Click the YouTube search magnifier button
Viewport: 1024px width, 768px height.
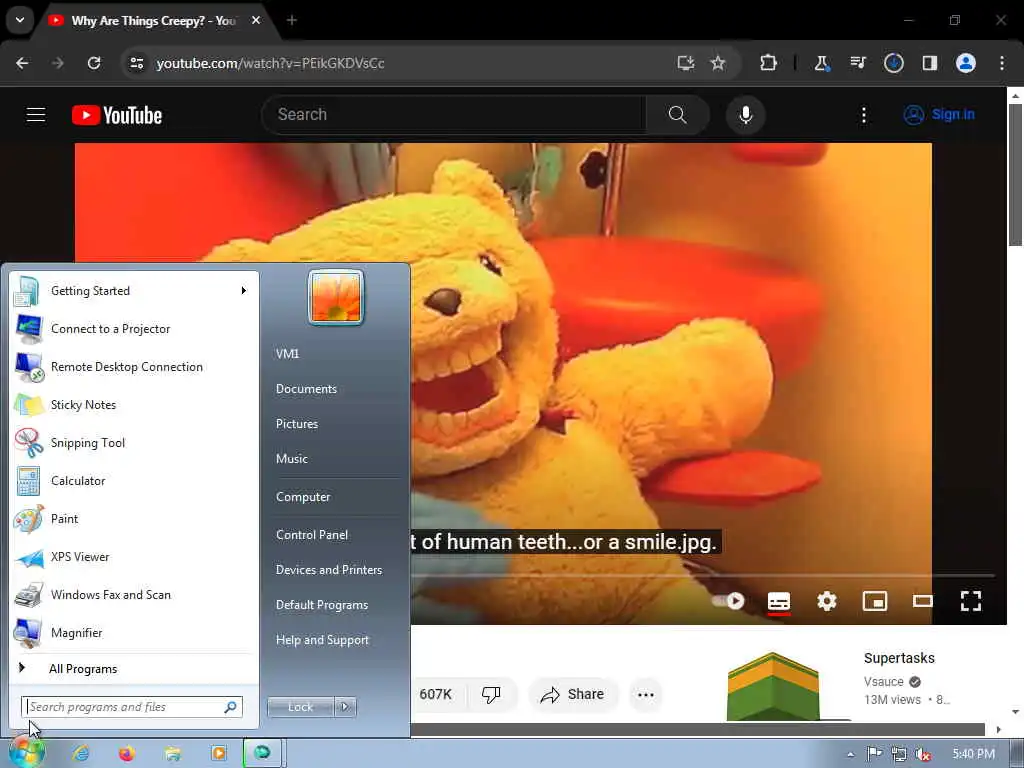[x=677, y=115]
